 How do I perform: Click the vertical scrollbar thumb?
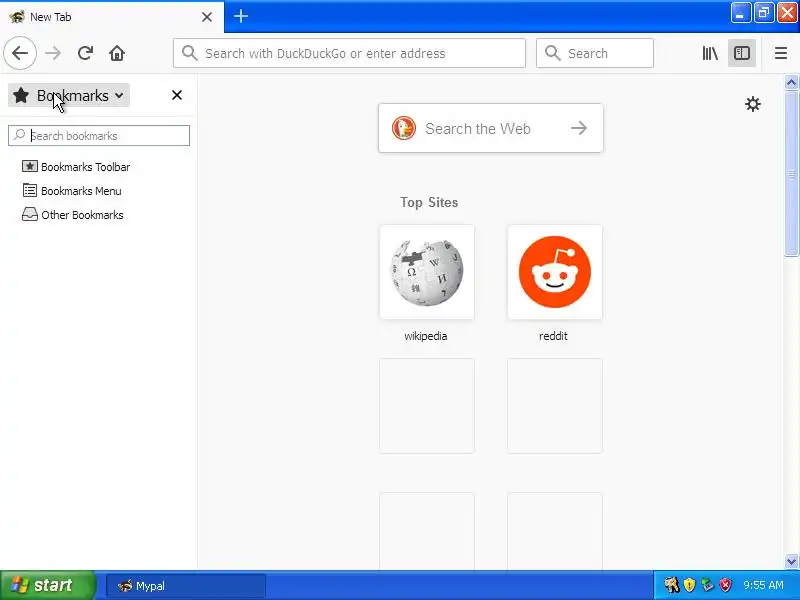791,173
